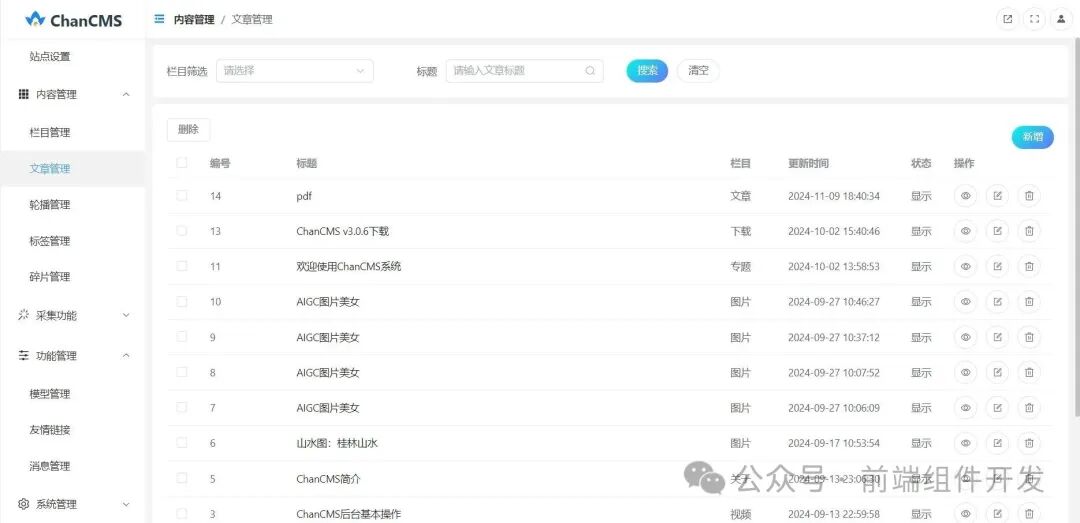Delete the pdf article row
This screenshot has width=1080, height=523.
1029,196
